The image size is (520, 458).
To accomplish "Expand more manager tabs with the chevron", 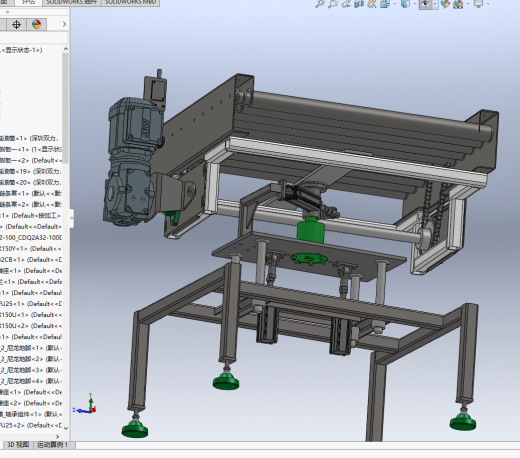I will [x=64, y=24].
